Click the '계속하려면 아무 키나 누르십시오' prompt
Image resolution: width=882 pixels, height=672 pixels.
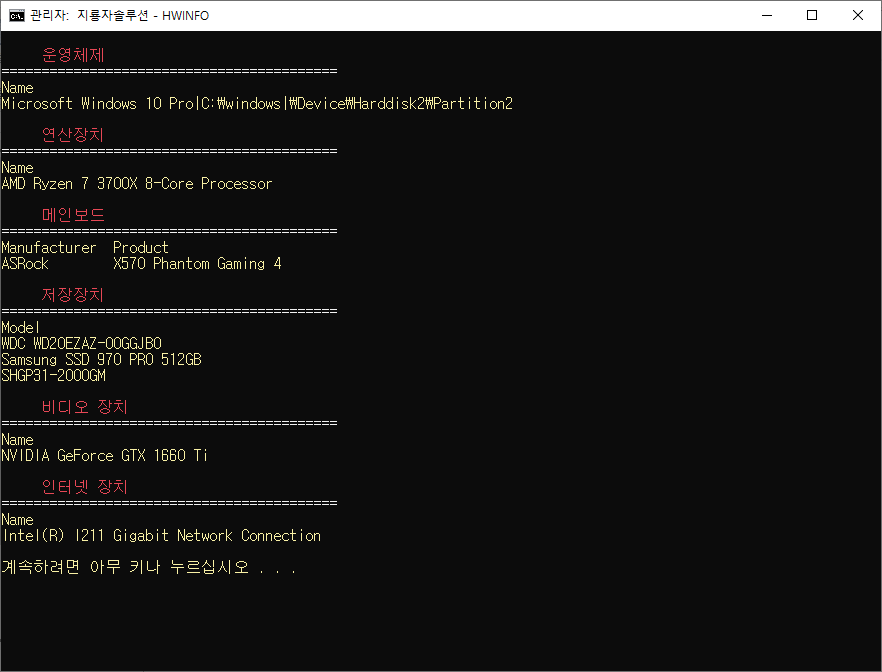(148, 567)
